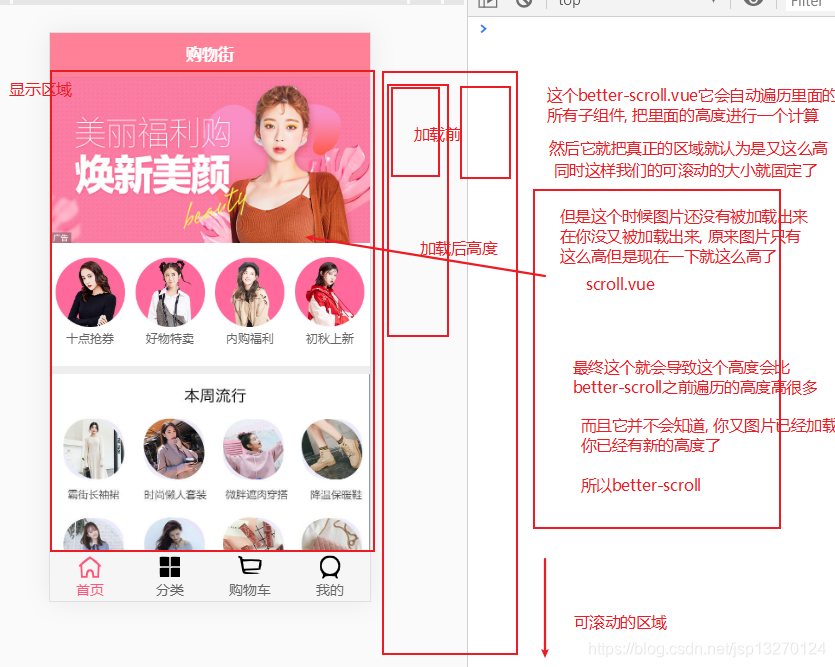Click the 好物特卖 text label

170,339
